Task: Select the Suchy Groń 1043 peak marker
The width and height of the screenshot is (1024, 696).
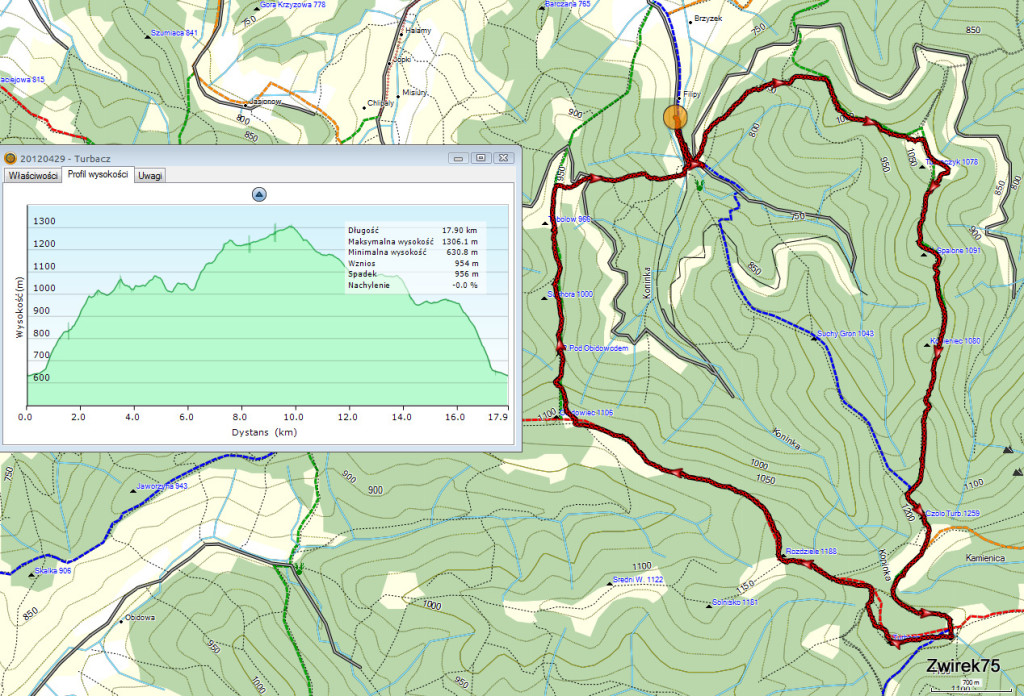Action: 813,336
